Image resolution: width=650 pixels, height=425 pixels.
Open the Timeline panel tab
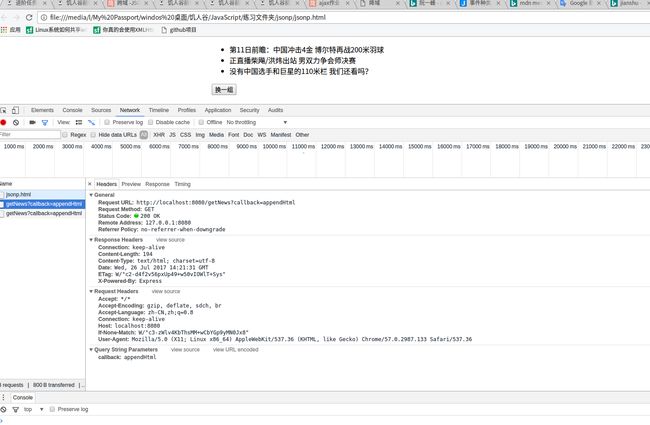(x=159, y=110)
